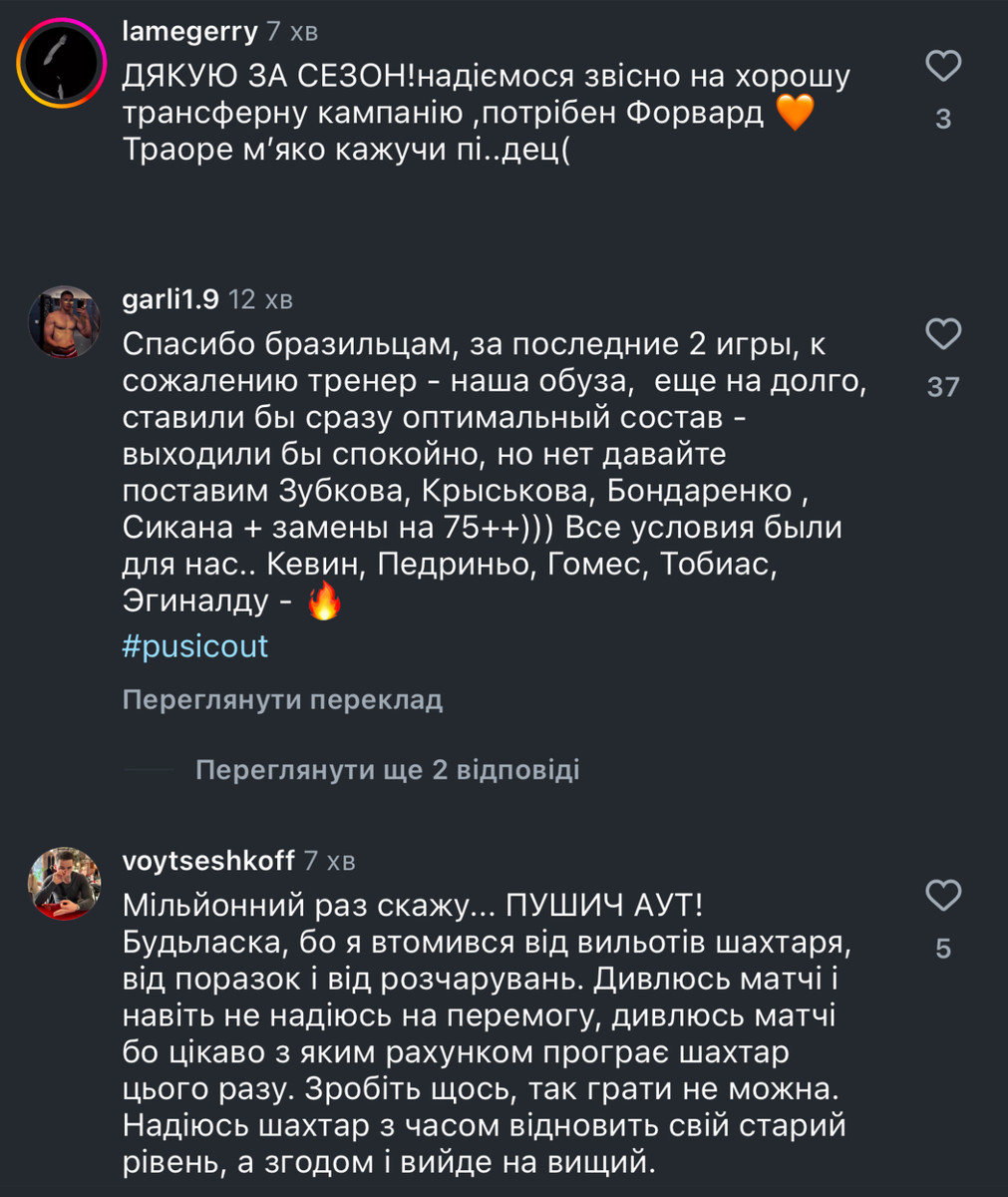This screenshot has height=1197, width=1008.
Task: Like voytseshkoff's comment about ПУШИЧ АУТ
Action: point(942,896)
